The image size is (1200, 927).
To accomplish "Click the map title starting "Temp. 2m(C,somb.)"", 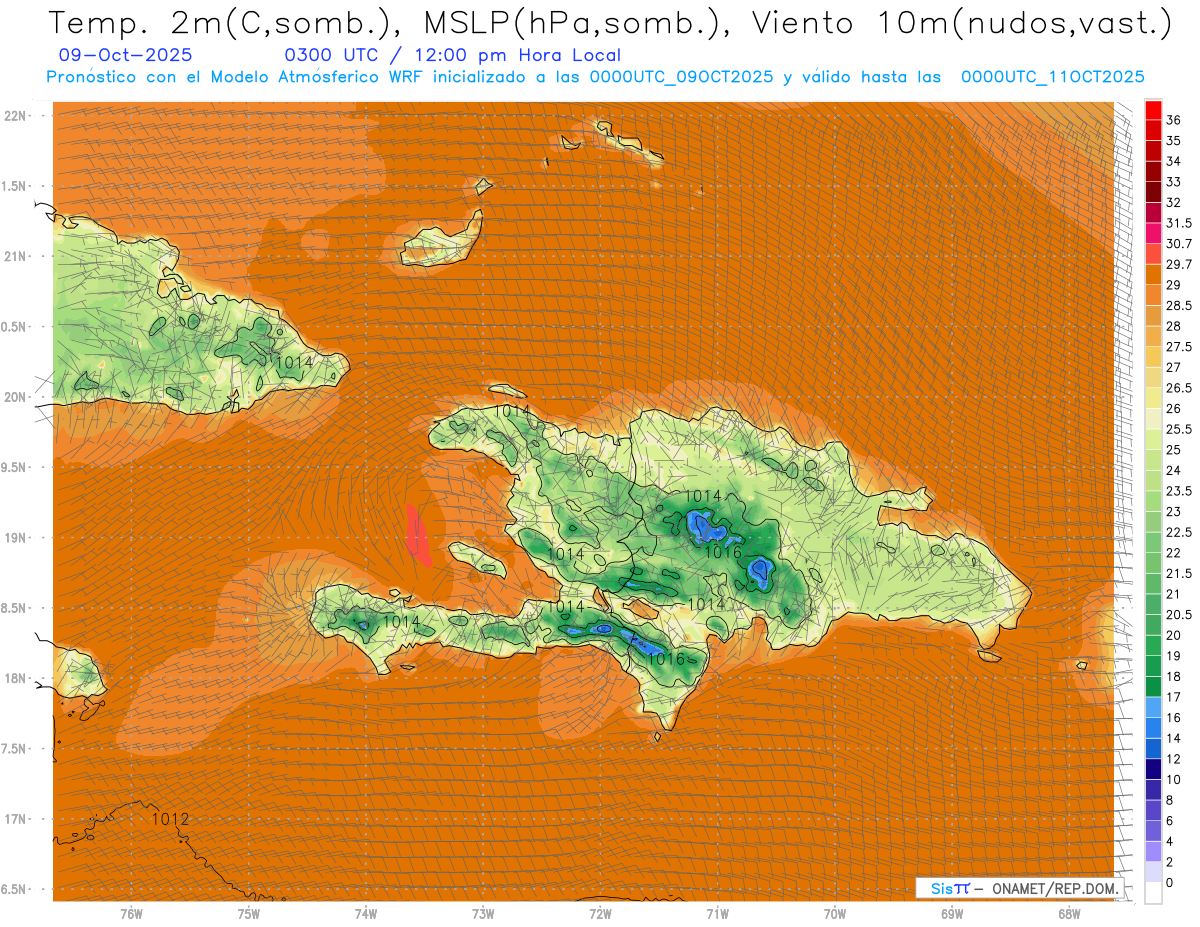I will coord(610,25).
